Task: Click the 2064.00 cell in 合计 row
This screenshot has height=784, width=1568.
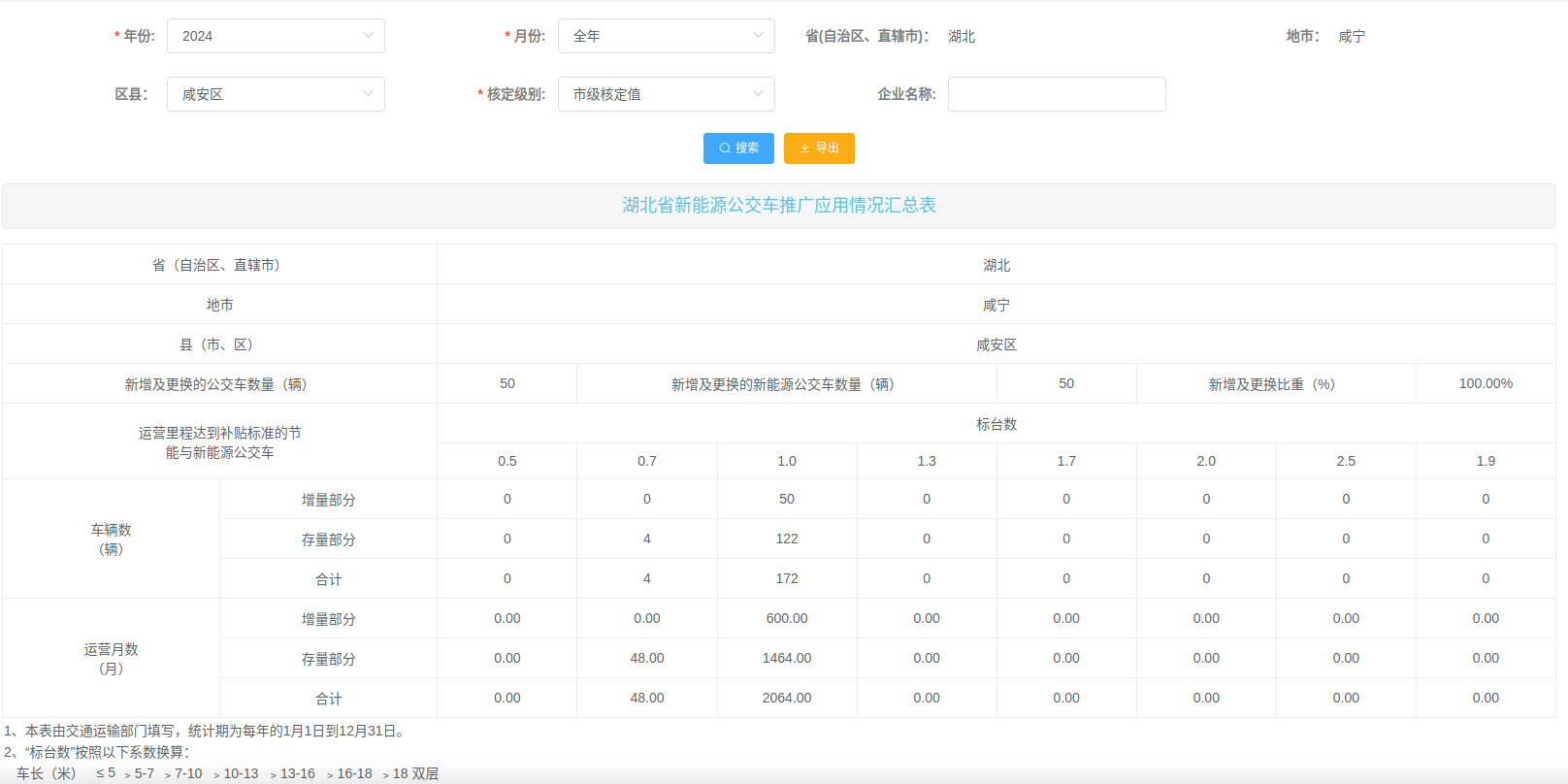Action: (x=787, y=698)
